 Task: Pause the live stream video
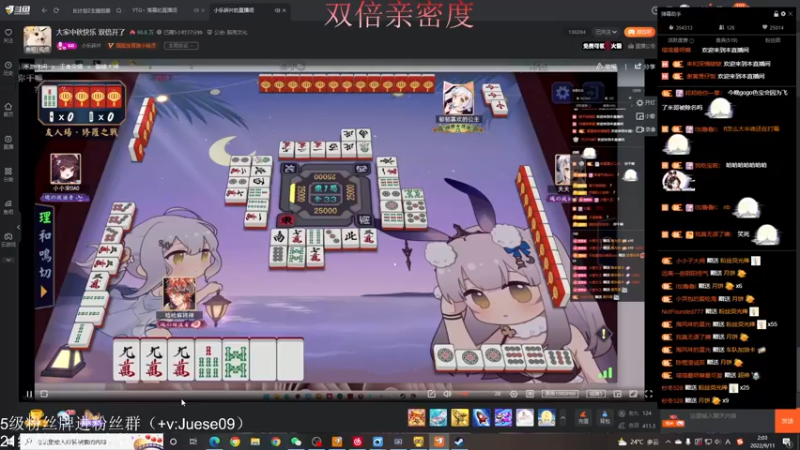pos(29,394)
